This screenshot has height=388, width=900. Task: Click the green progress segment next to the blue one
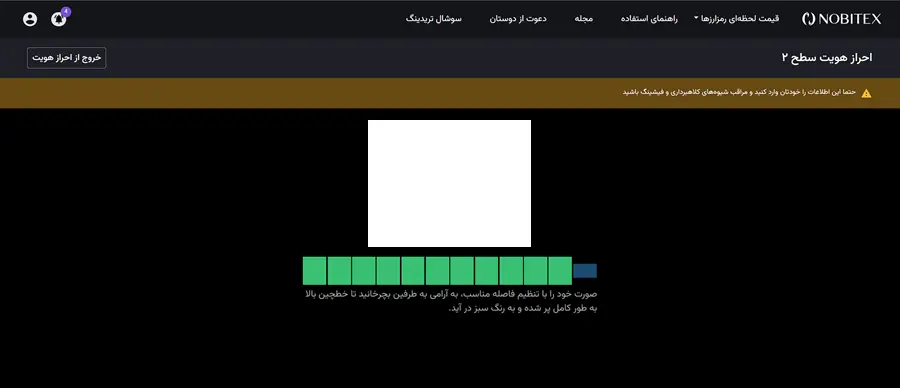560,271
